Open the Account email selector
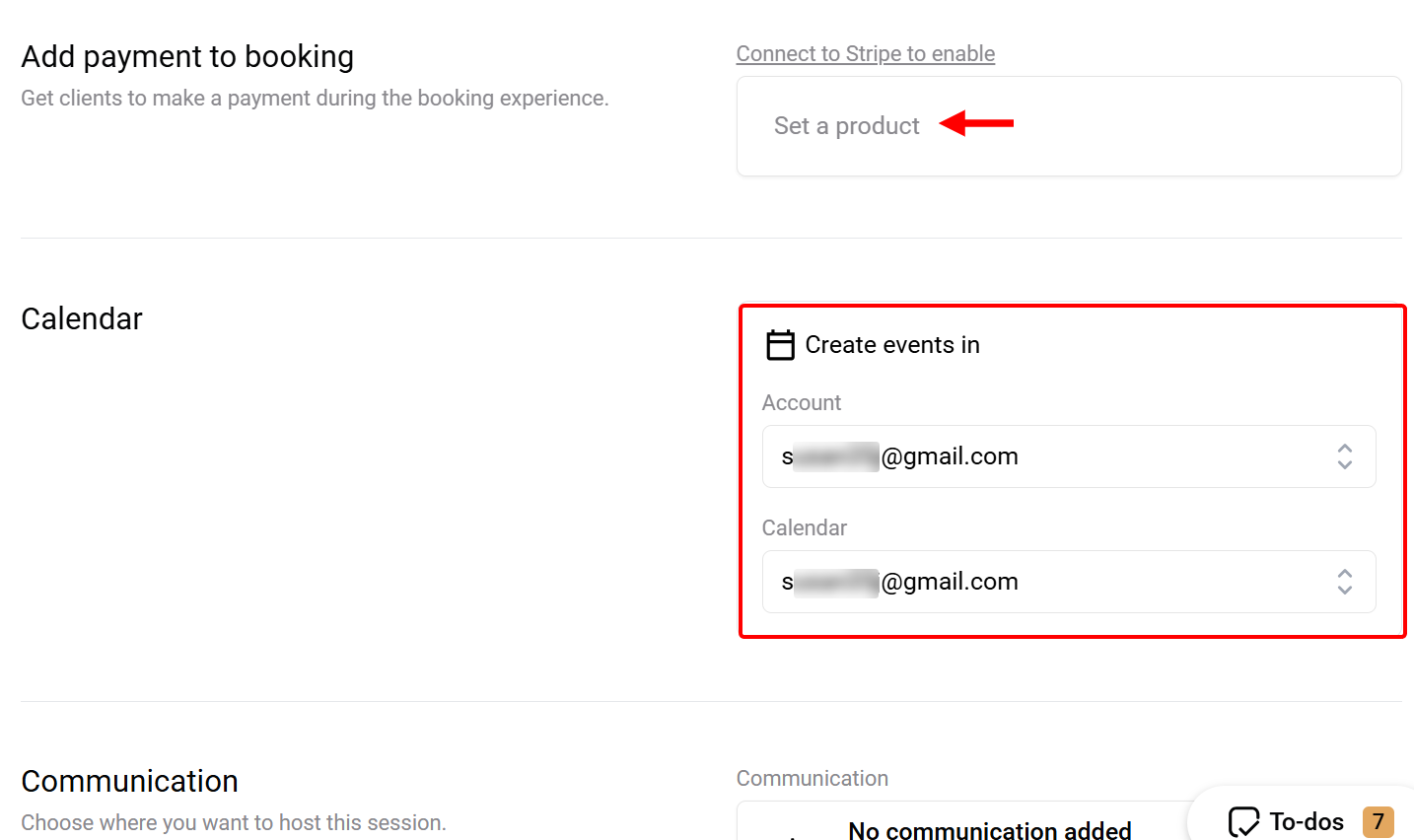 1045,456
